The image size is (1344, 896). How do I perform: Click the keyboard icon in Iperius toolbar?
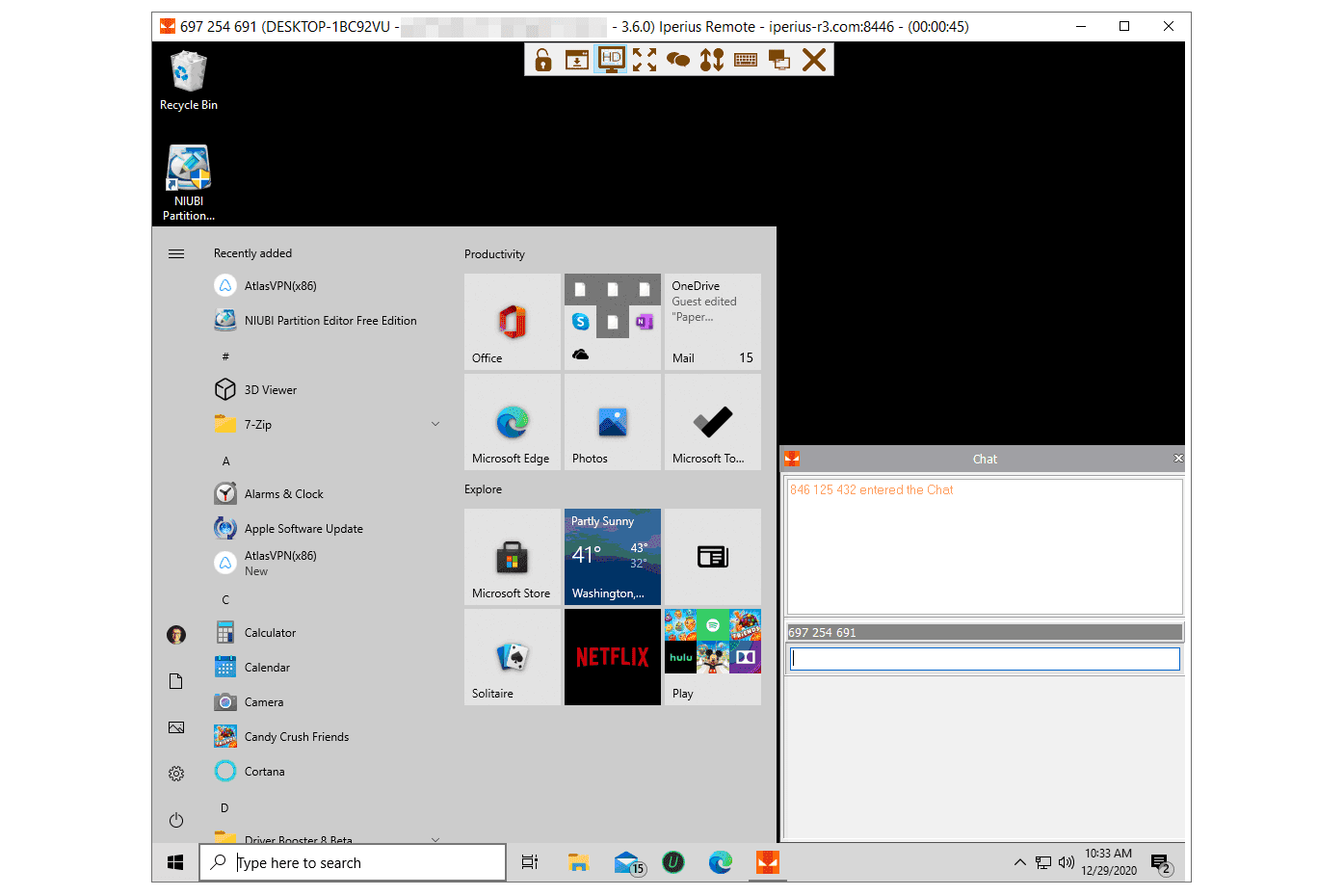(746, 60)
